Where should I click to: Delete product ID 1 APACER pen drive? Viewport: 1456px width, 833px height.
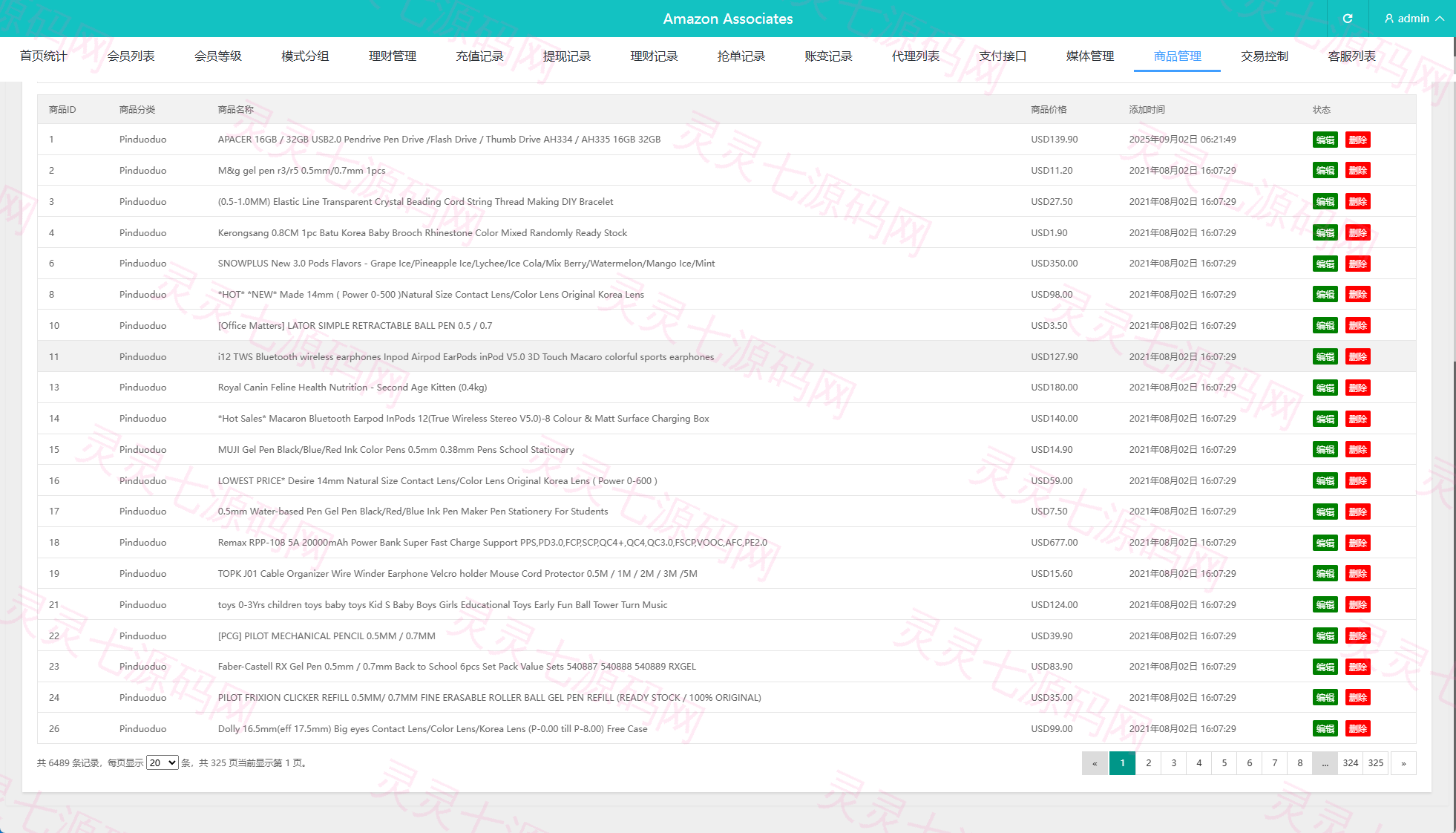tap(1358, 140)
